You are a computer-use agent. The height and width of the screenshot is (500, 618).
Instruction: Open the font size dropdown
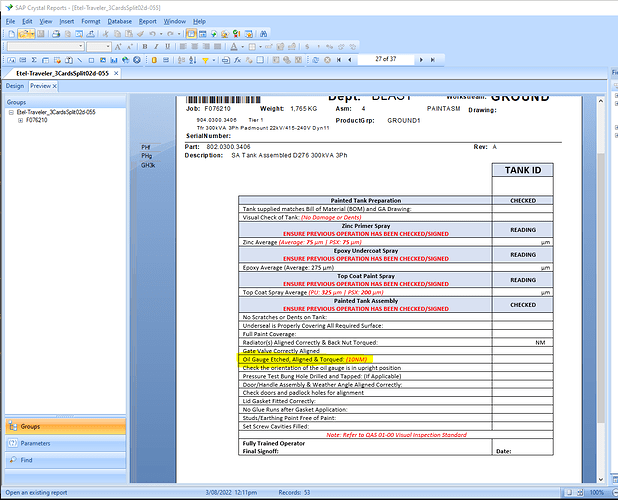[x=107, y=46]
